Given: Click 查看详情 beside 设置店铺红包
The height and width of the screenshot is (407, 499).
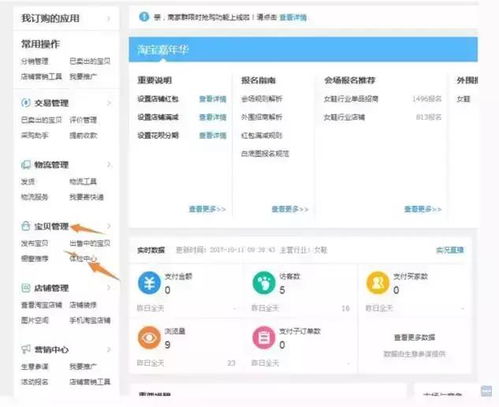Looking at the screenshot, I should pos(213,99).
